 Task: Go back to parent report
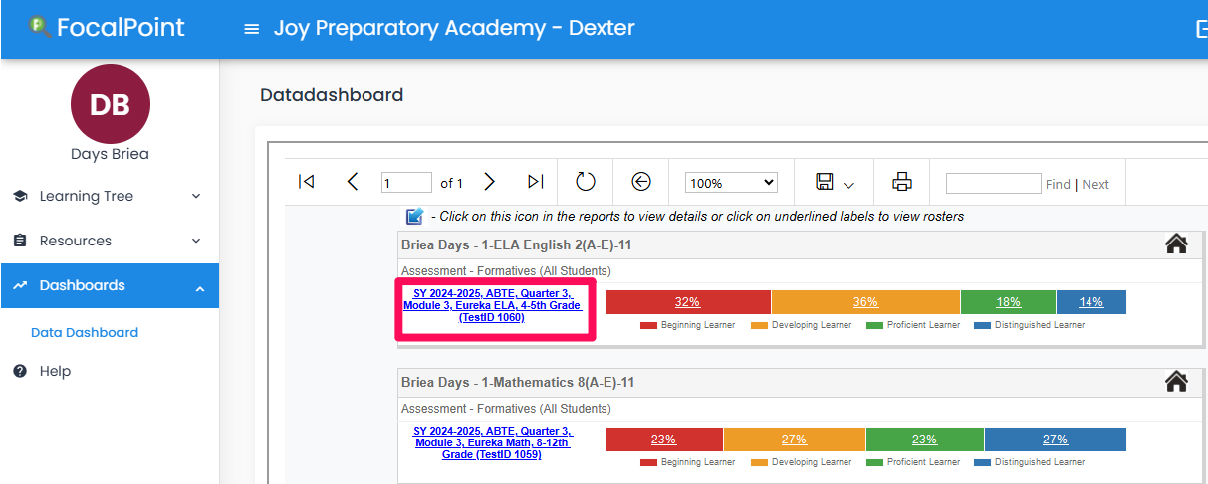pyautogui.click(x=641, y=182)
